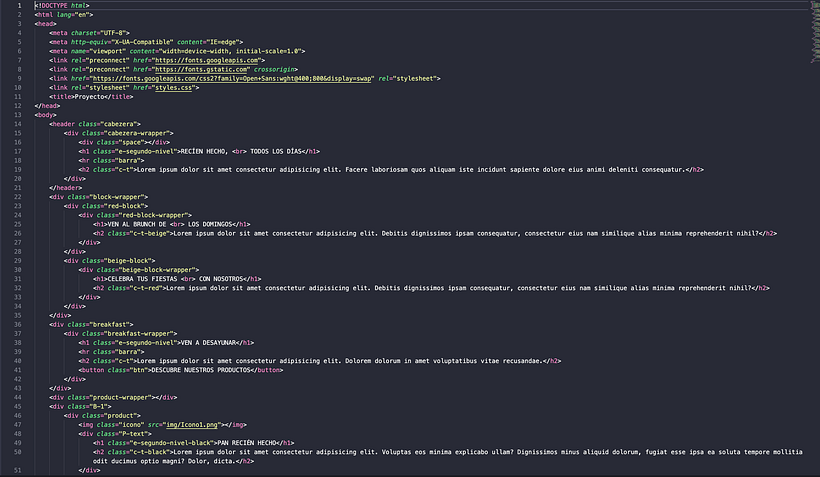Click the heading text "VEN A DESAYUNAR"

coord(208,343)
